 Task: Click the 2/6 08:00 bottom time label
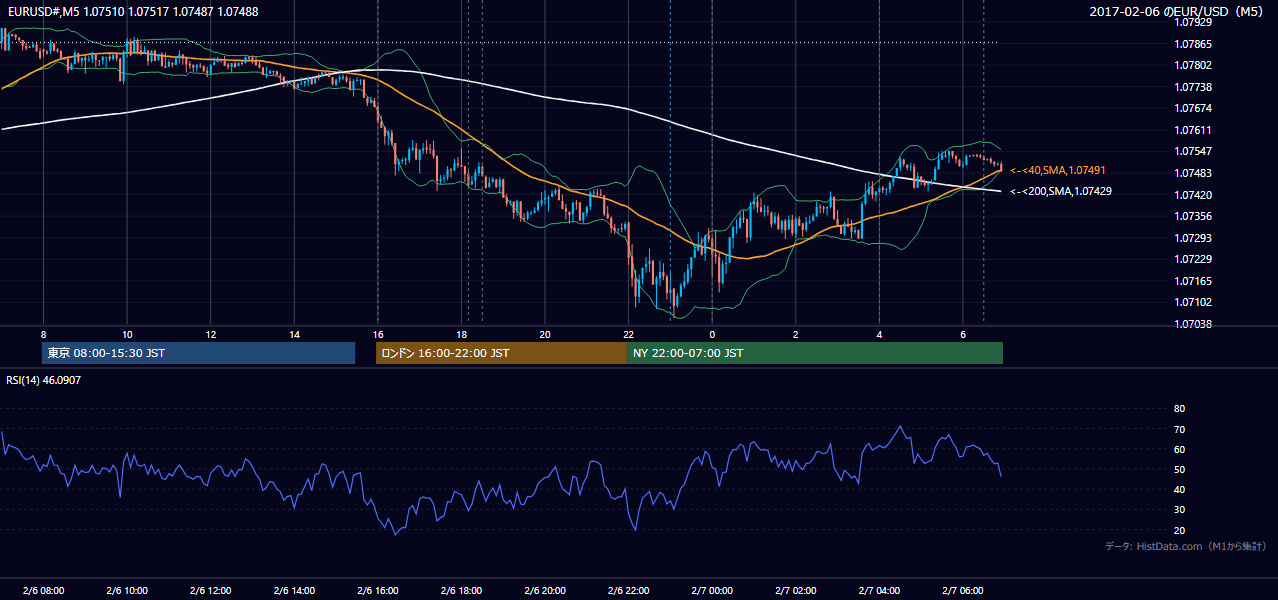(43, 591)
